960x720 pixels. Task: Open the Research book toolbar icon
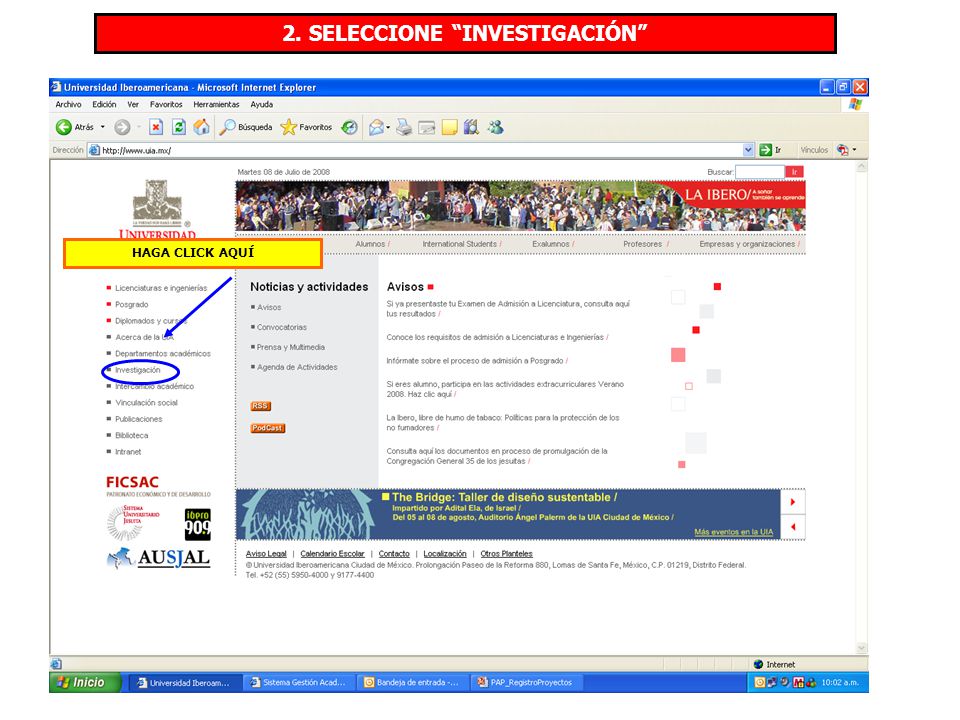click(471, 127)
